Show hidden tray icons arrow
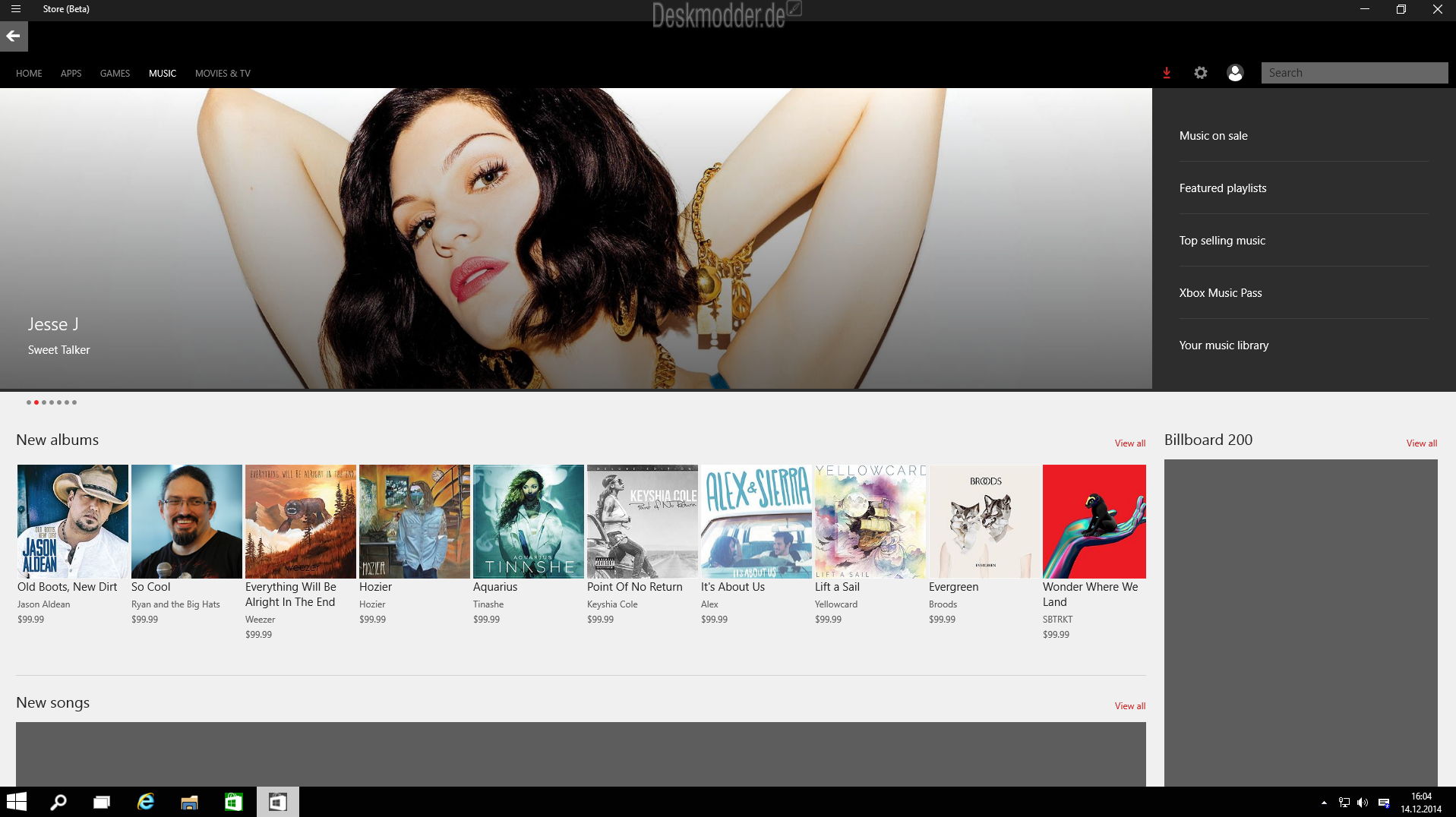Image resolution: width=1456 pixels, height=817 pixels. click(x=1324, y=803)
